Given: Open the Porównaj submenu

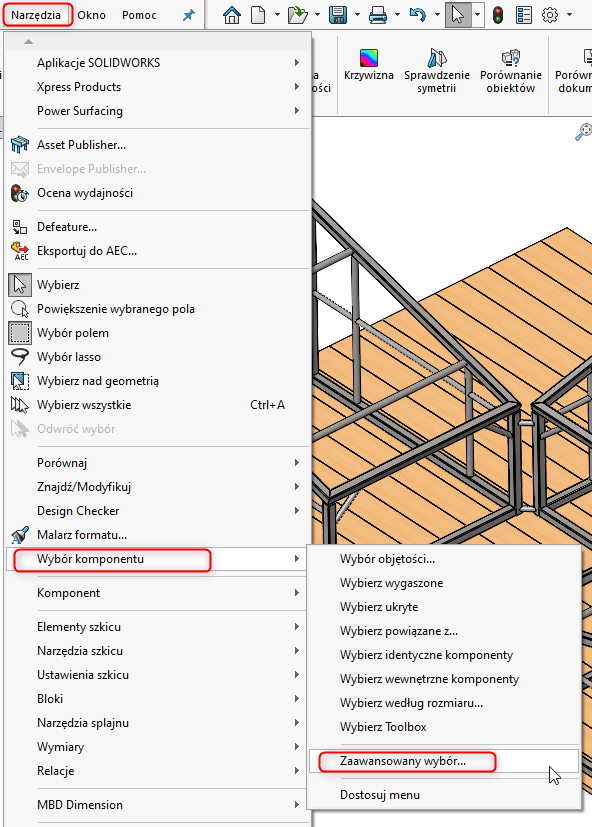Looking at the screenshot, I should [x=157, y=463].
